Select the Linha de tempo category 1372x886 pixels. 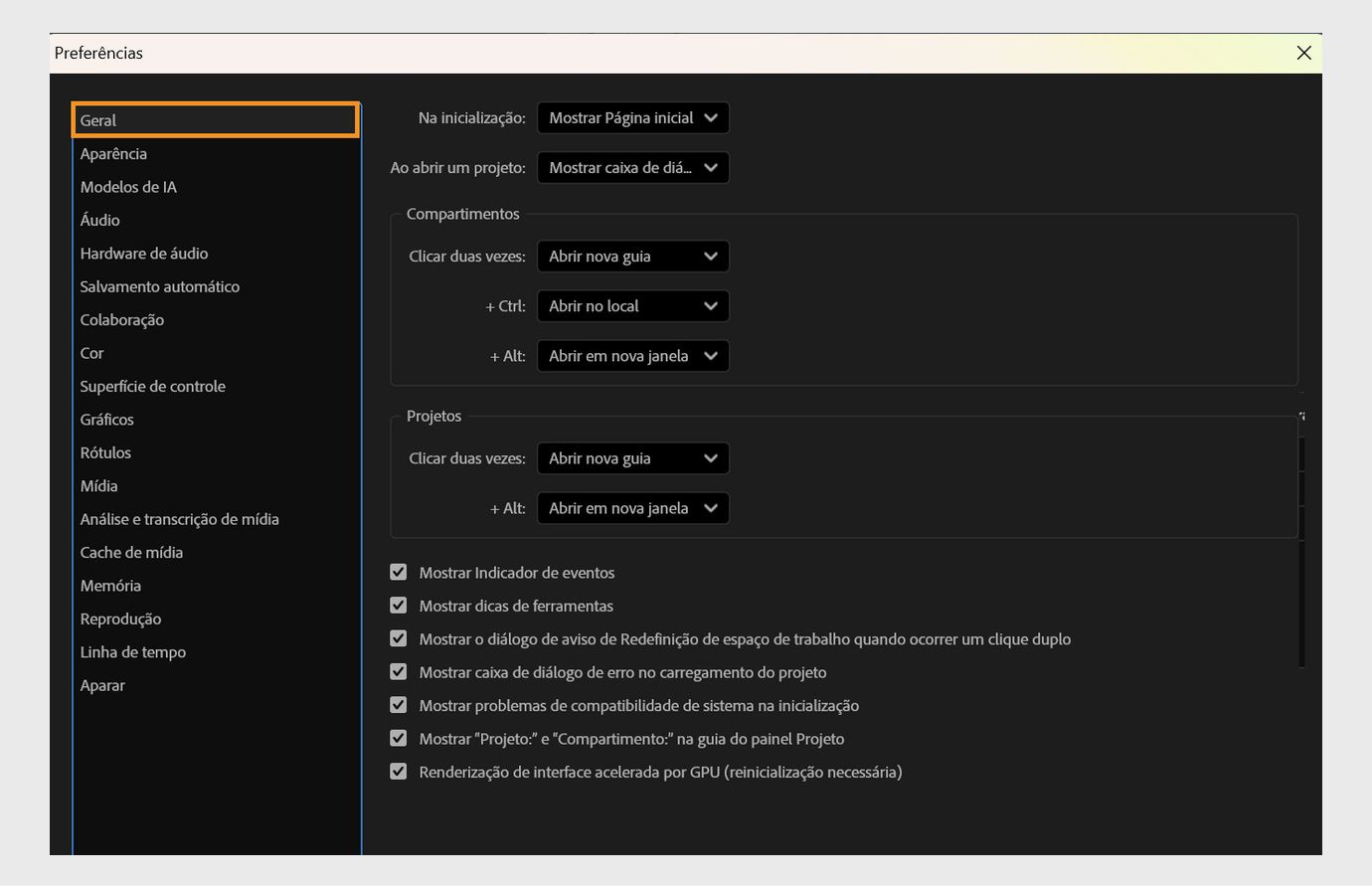[133, 651]
